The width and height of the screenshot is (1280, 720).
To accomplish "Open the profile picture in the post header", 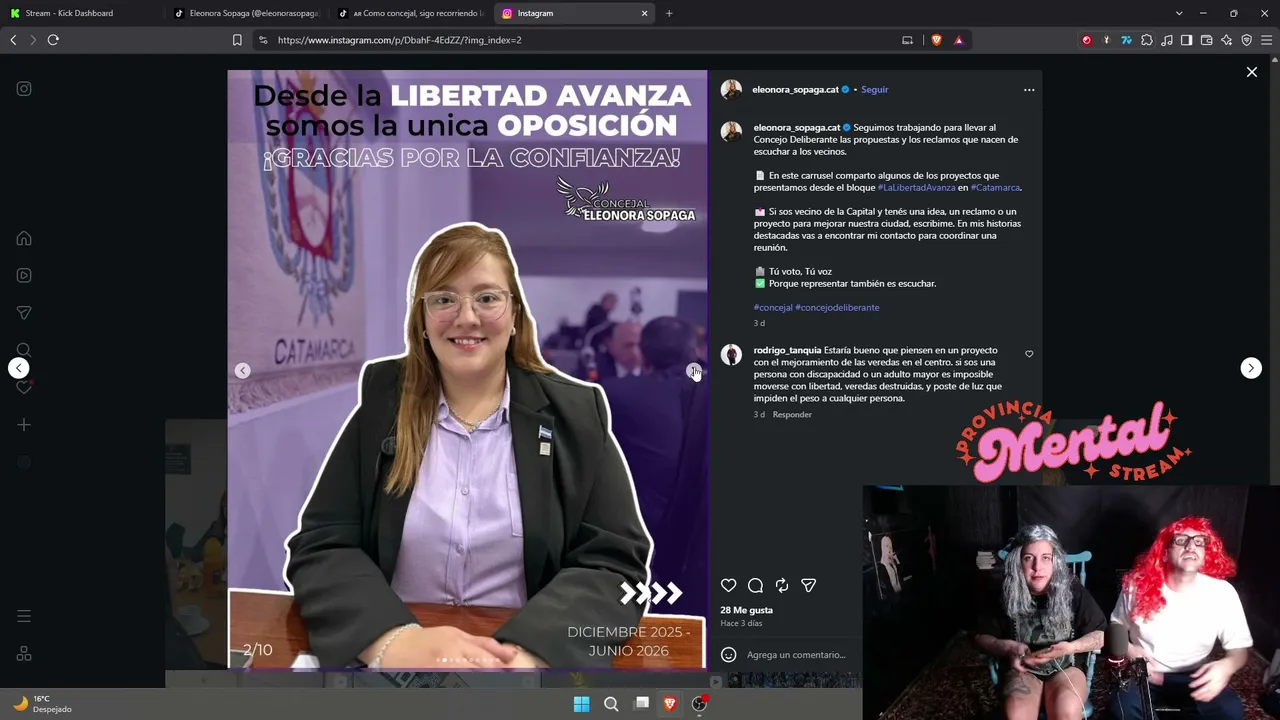I will point(731,90).
